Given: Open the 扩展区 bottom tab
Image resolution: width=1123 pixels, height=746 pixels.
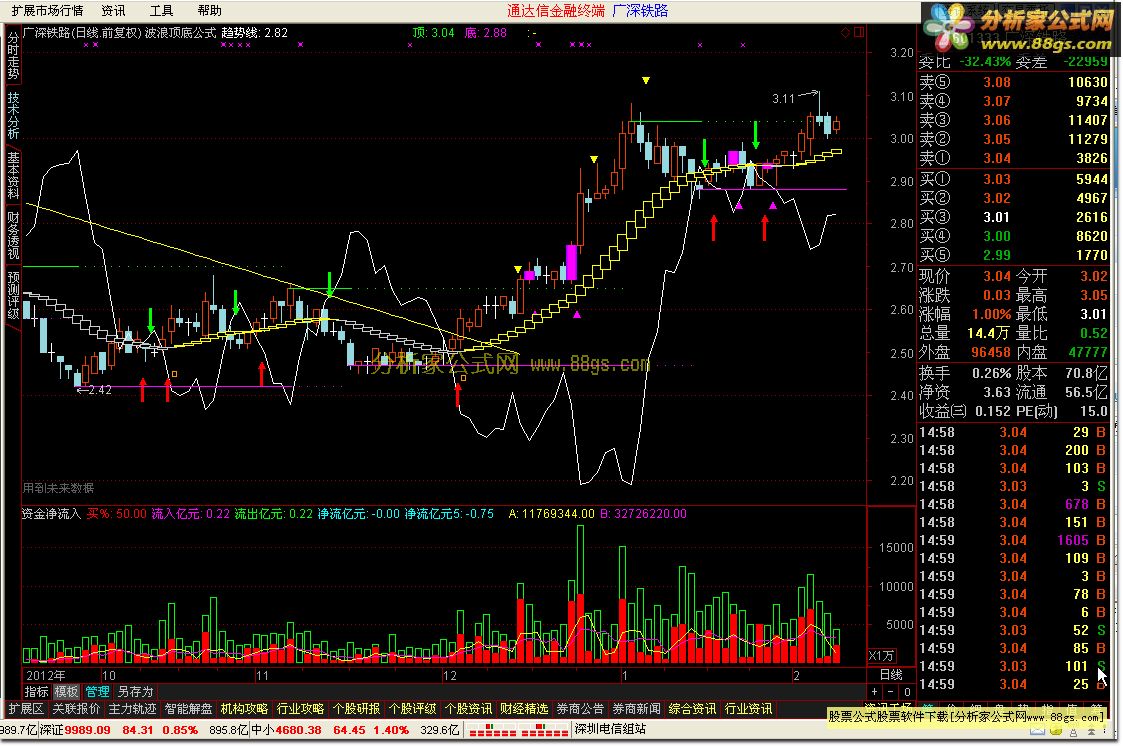Looking at the screenshot, I should (26, 709).
